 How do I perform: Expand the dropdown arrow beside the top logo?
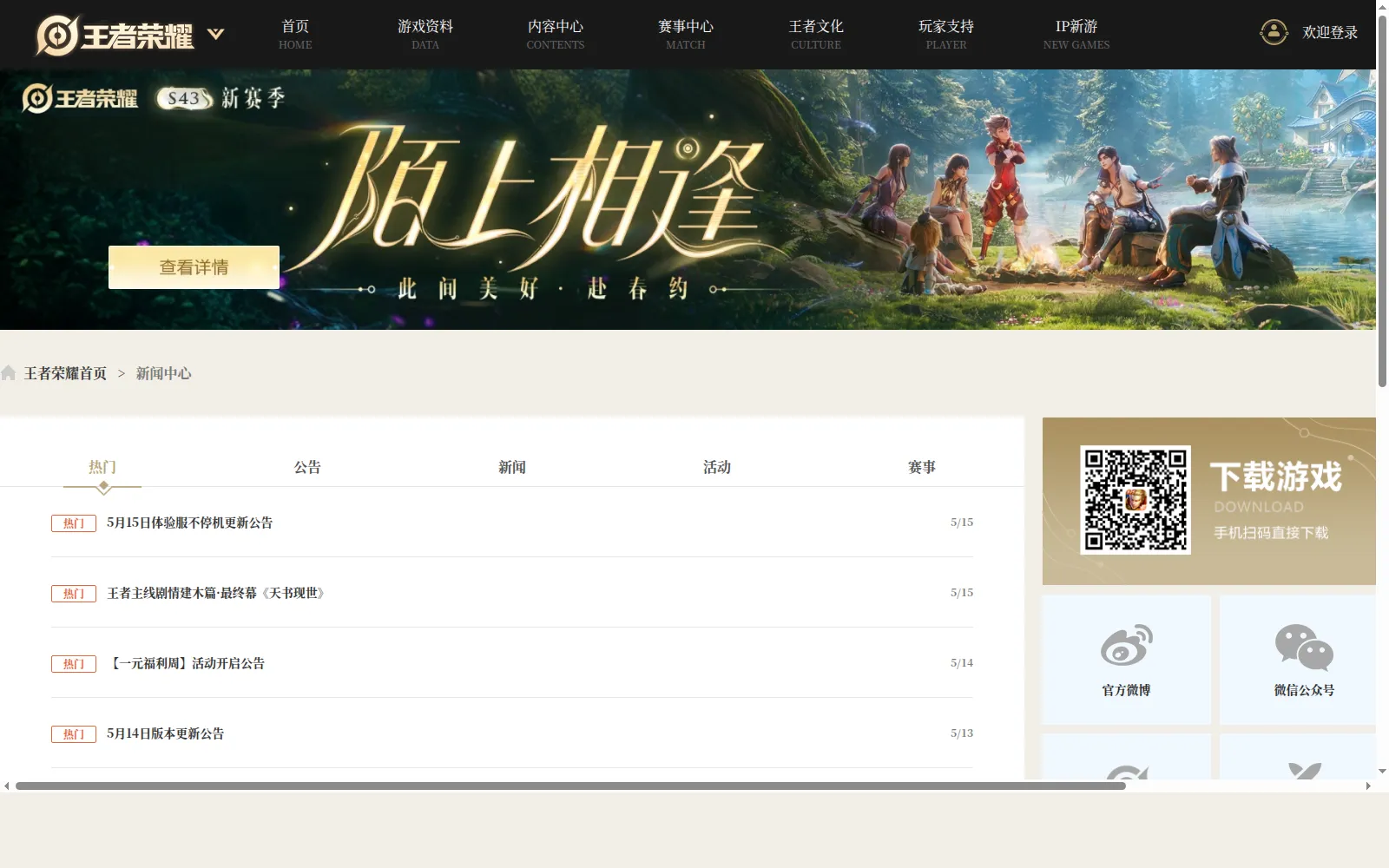pos(216,35)
